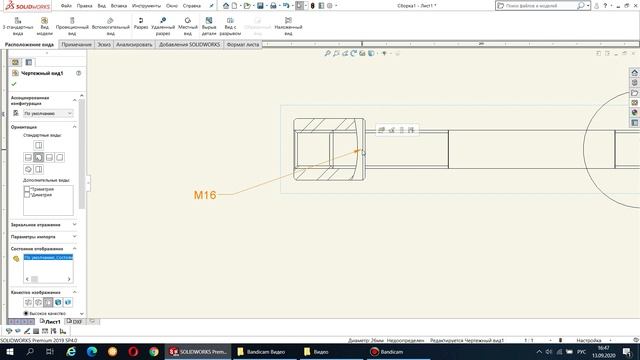This screenshot has width=640, height=360.
Task: Switch to the Примечание tab
Action: pos(77,44)
